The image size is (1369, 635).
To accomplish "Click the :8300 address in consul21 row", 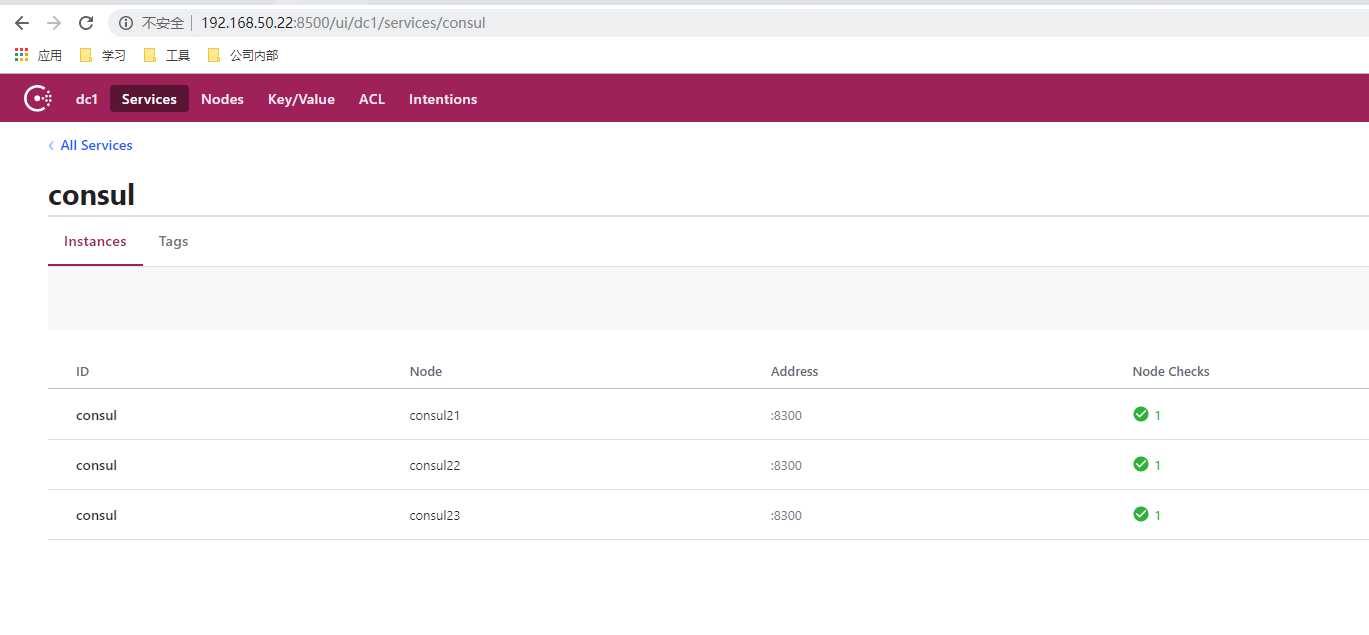I will [786, 415].
